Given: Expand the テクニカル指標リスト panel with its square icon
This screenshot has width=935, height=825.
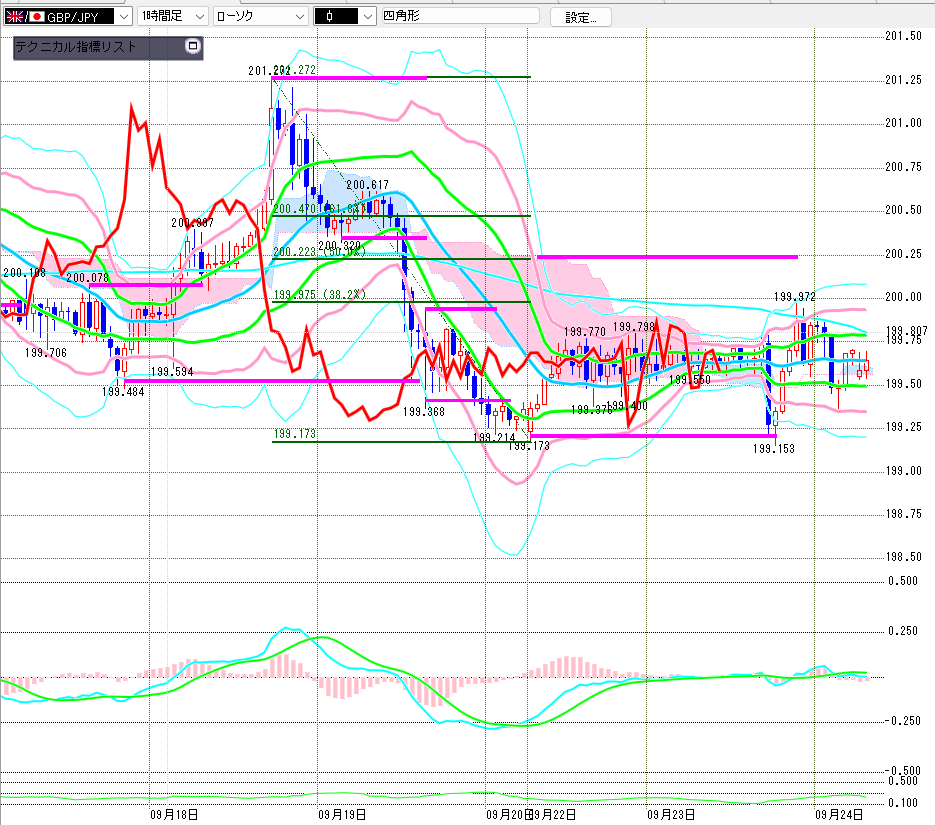Looking at the screenshot, I should coord(192,47).
